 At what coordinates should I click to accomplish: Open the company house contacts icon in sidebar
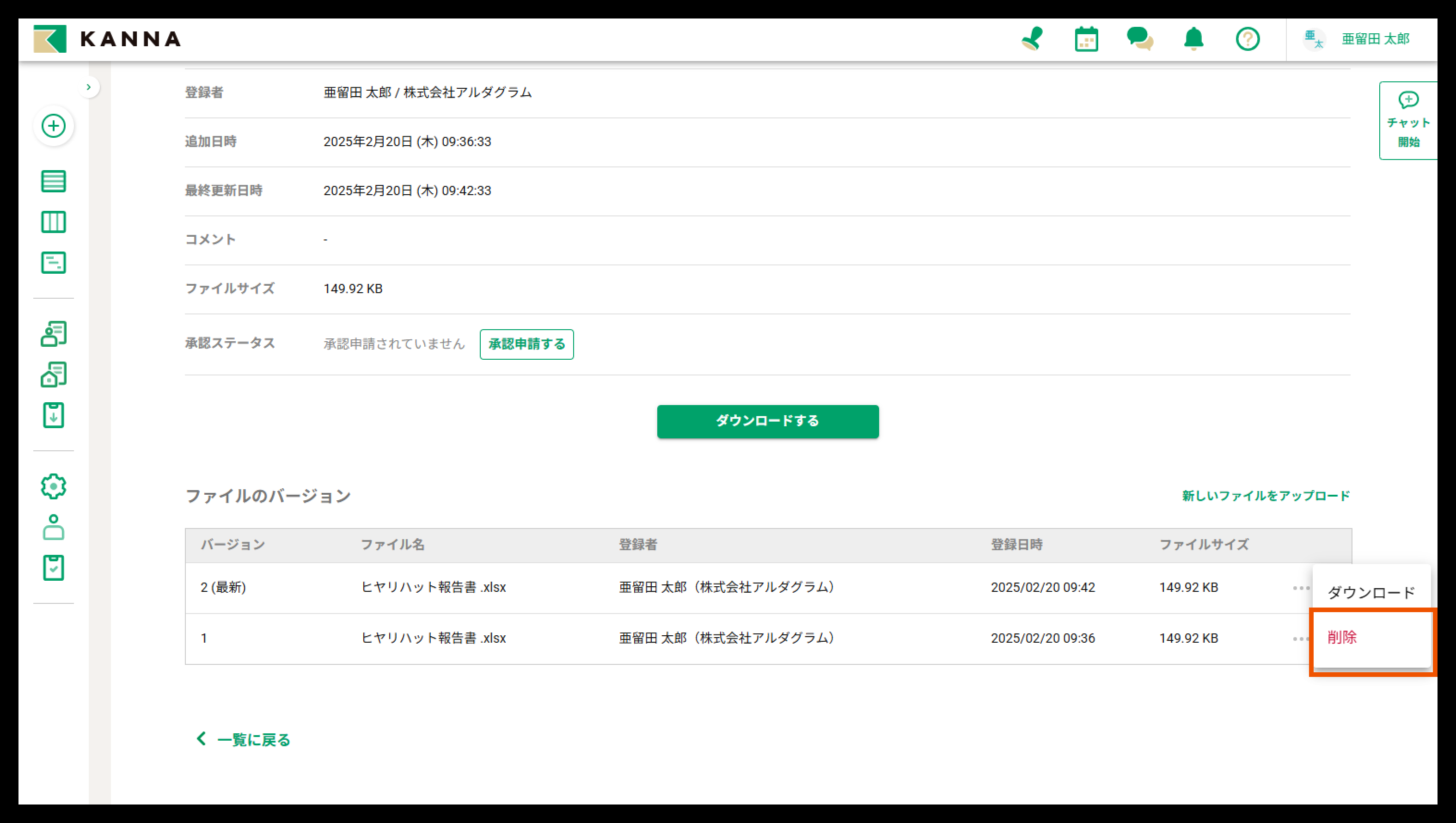point(54,374)
